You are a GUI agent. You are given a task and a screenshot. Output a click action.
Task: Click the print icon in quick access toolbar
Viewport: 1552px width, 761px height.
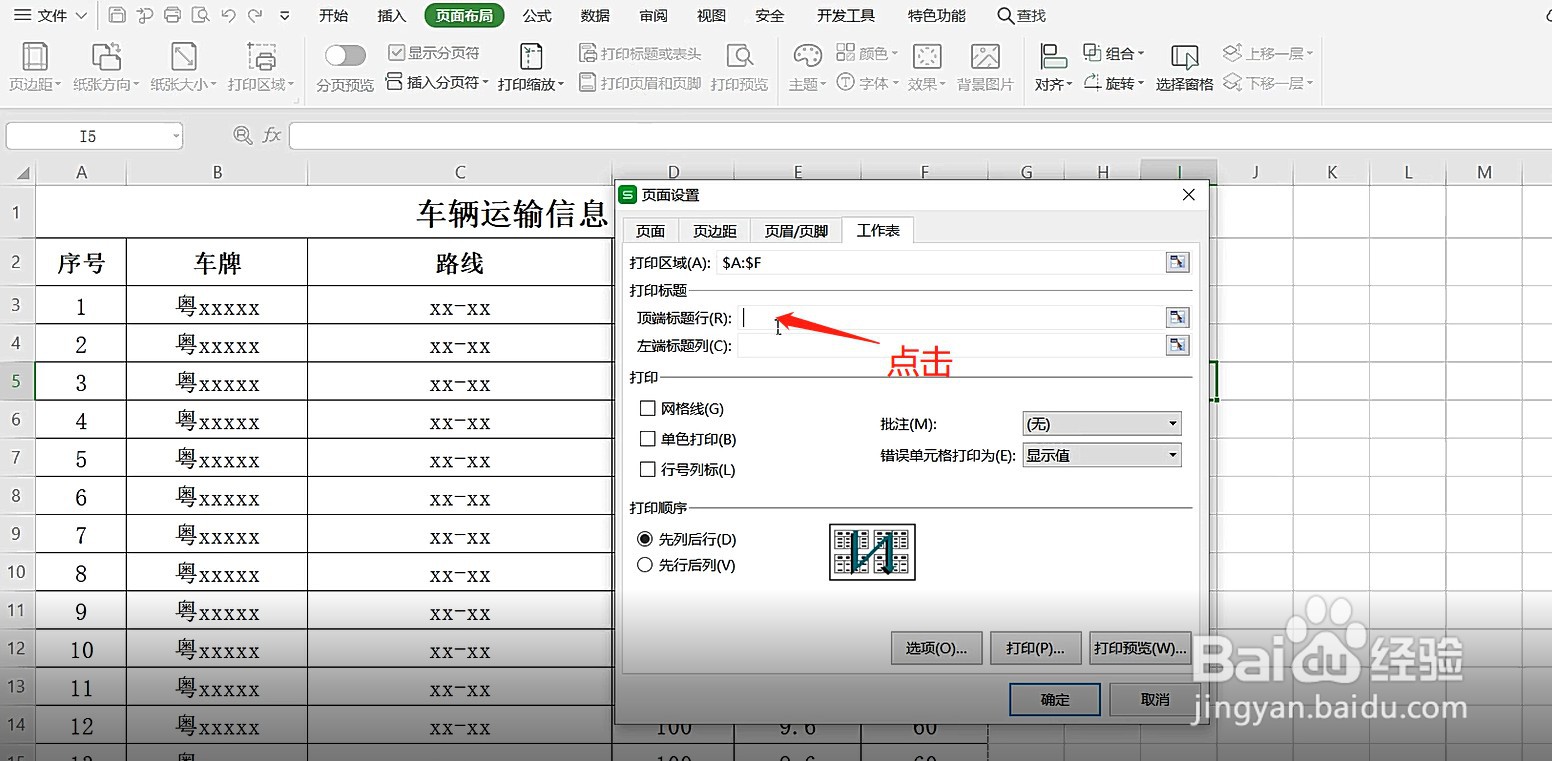point(172,15)
